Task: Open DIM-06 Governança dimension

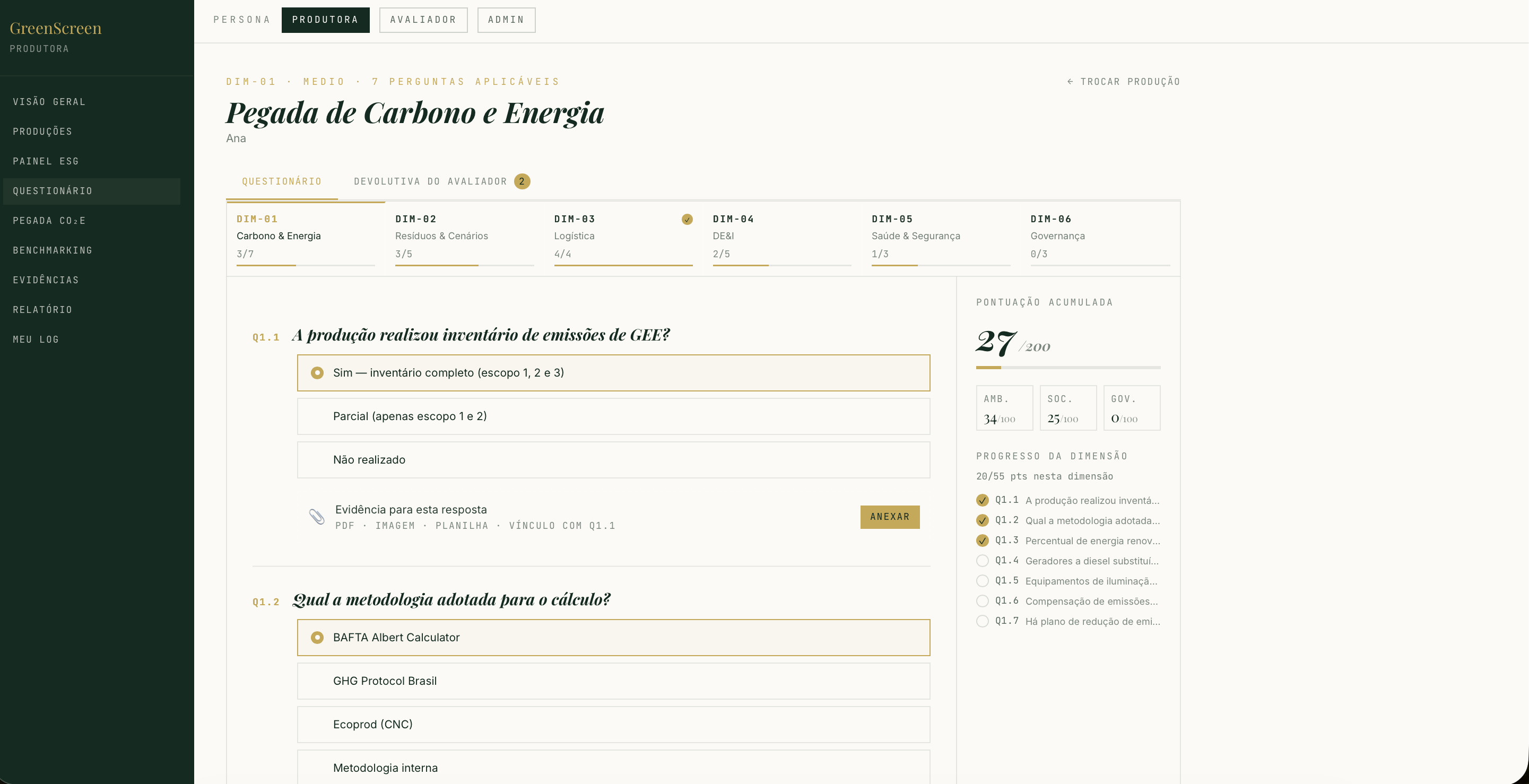Action: click(x=1100, y=239)
